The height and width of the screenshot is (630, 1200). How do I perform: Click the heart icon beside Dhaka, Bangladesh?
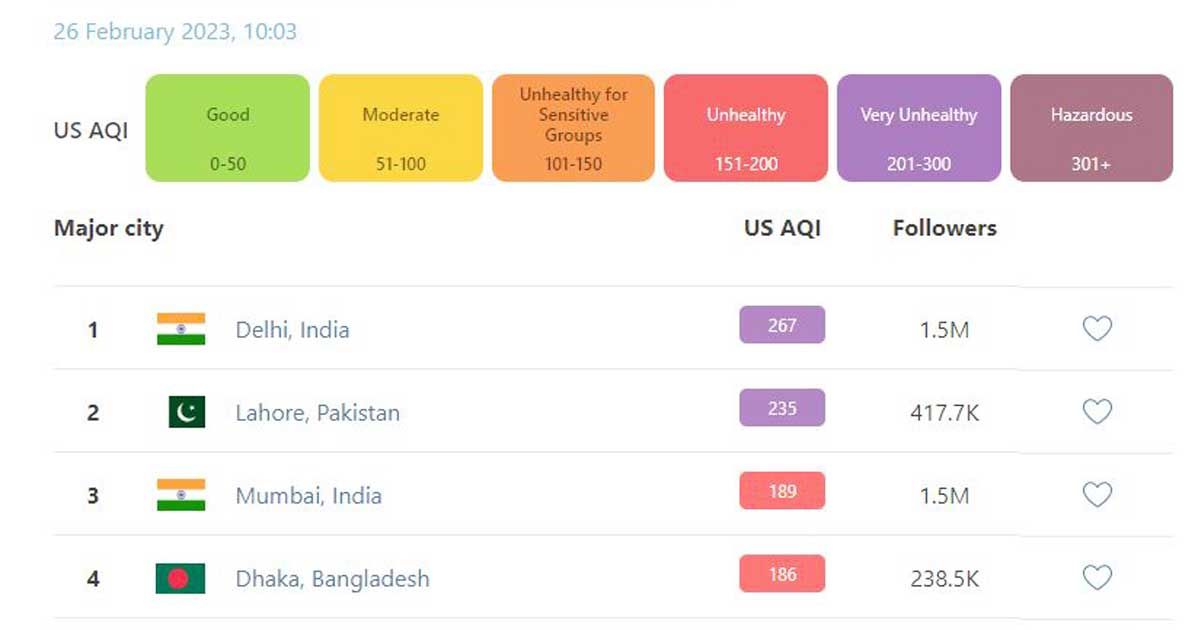coord(1097,578)
